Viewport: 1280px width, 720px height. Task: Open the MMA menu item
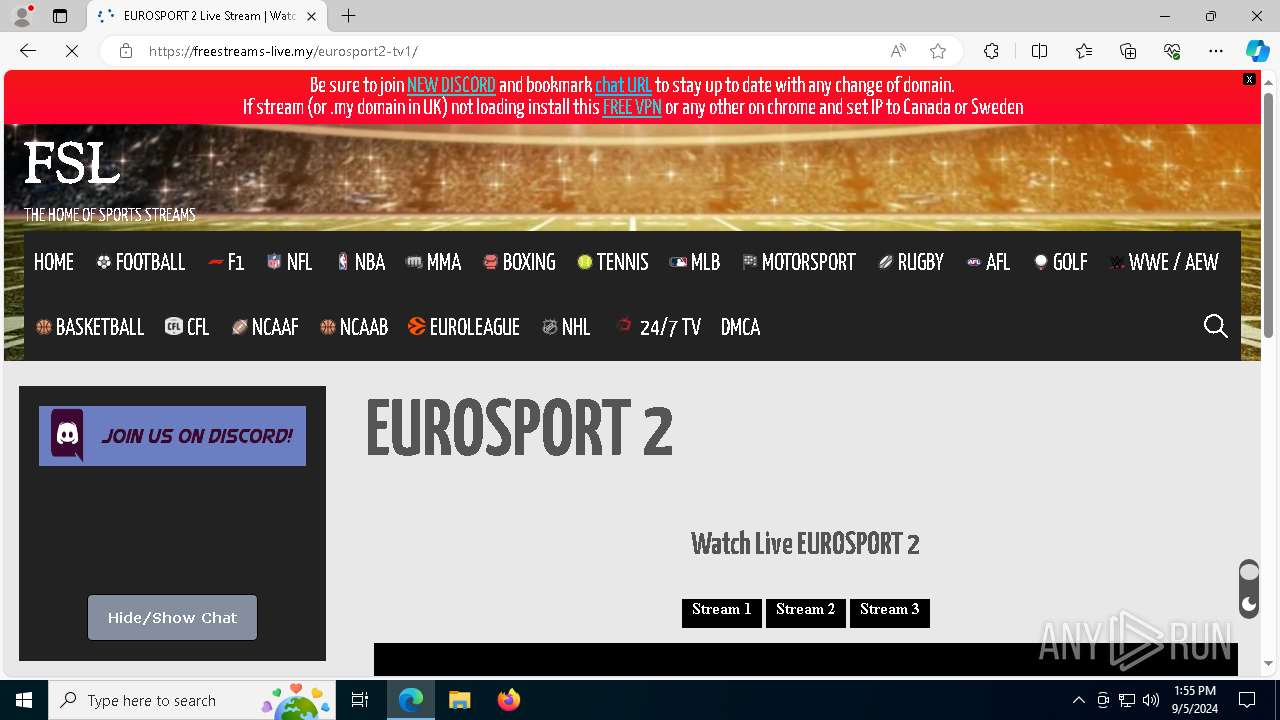click(x=433, y=262)
